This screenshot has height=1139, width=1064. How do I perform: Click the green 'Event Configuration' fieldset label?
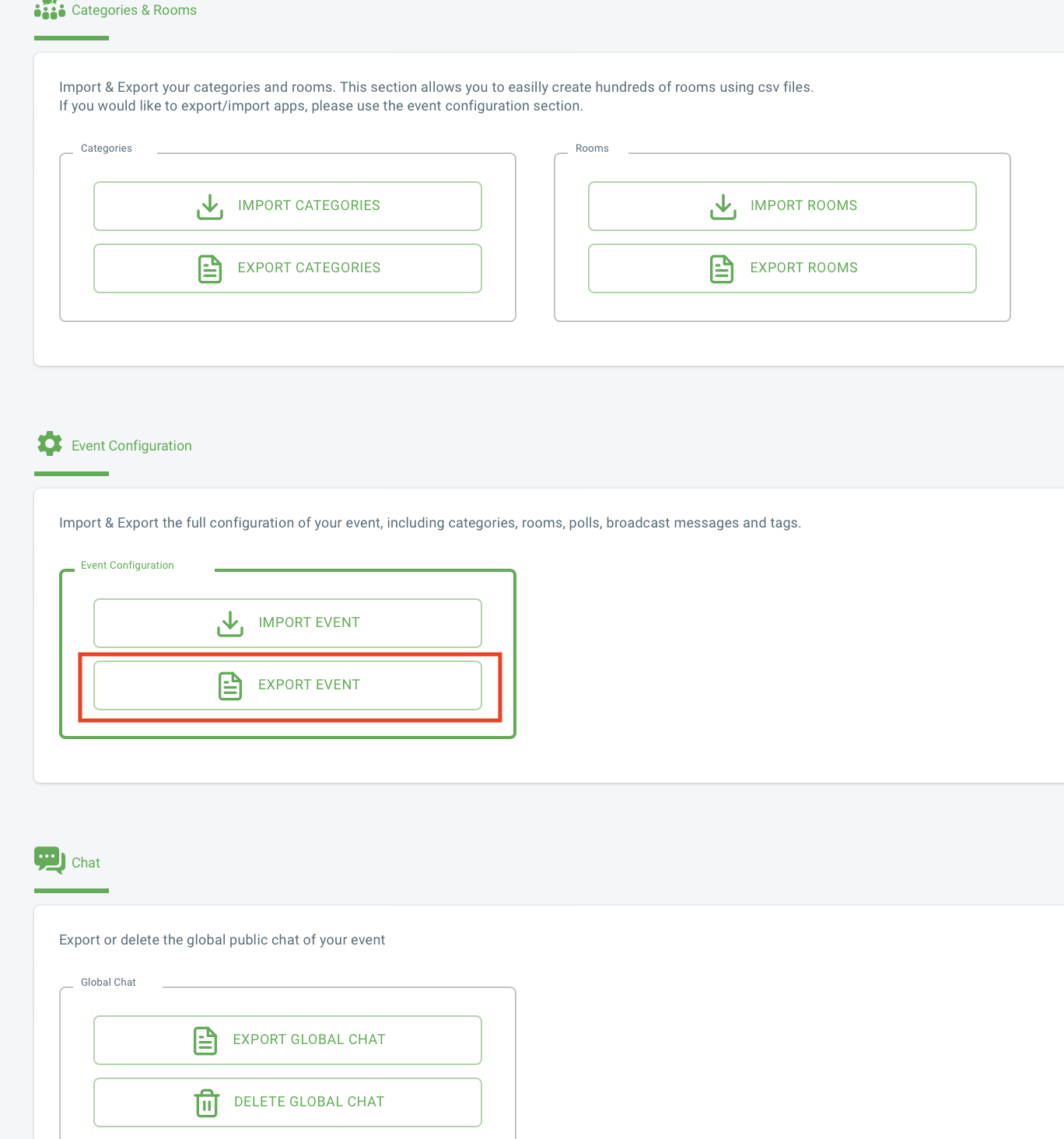128,566
